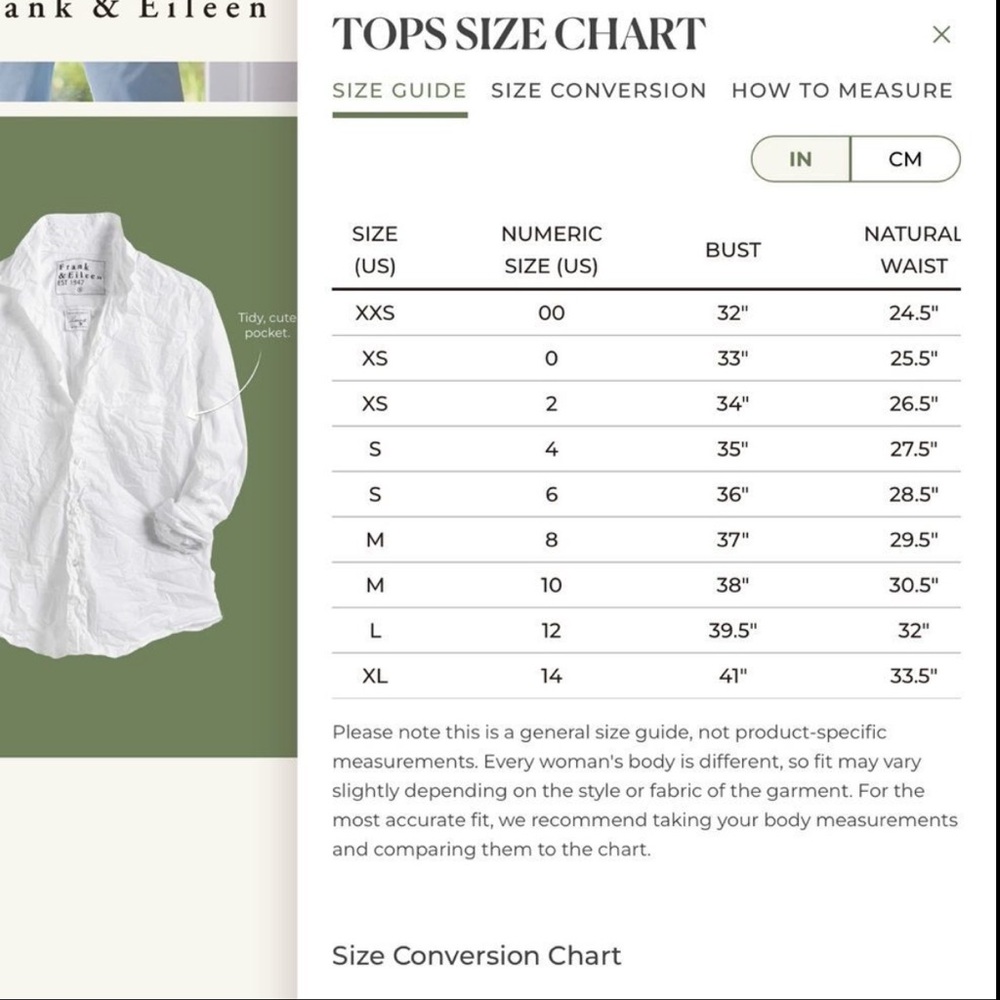Image resolution: width=1000 pixels, height=1000 pixels.
Task: Select the XXS size row
Action: (x=646, y=313)
